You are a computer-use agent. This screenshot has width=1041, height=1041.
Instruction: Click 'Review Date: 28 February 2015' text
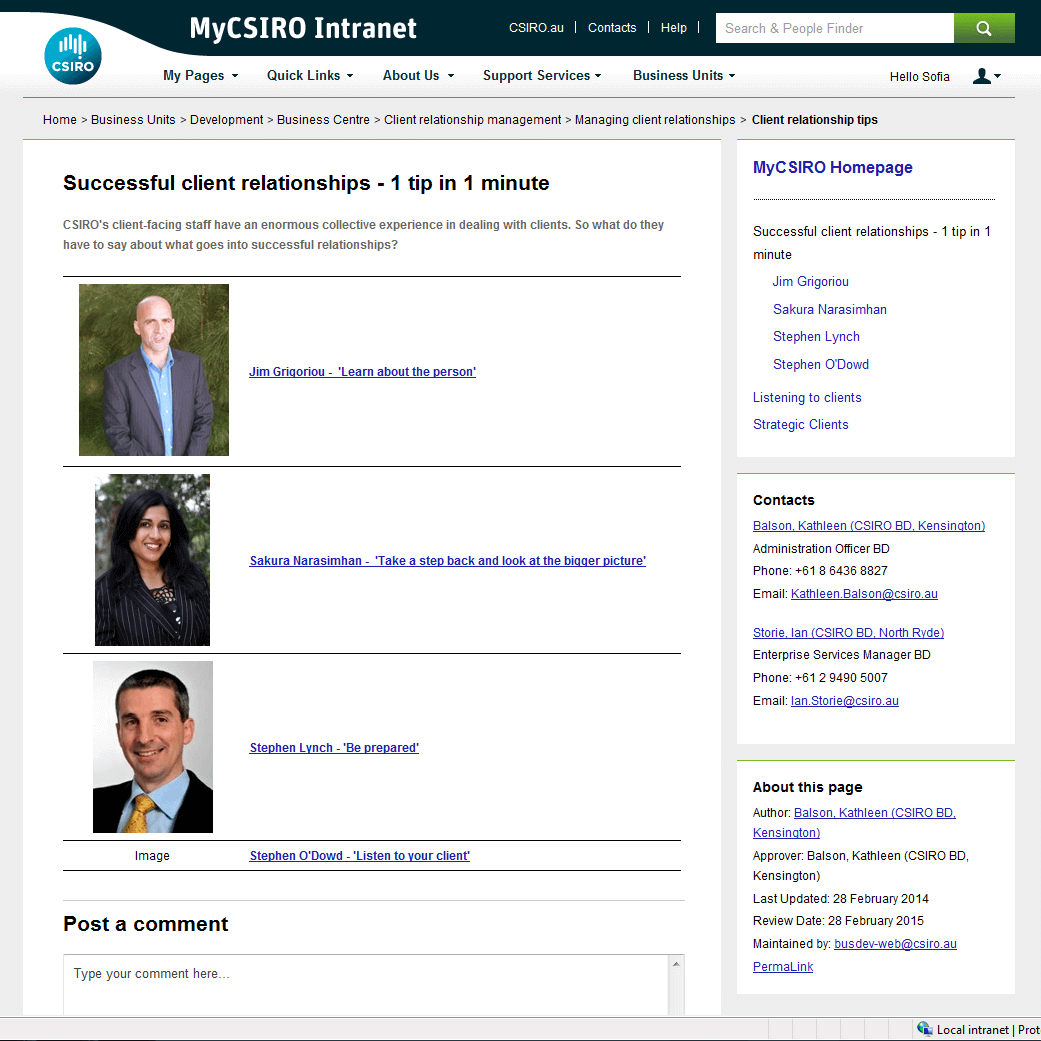838,921
